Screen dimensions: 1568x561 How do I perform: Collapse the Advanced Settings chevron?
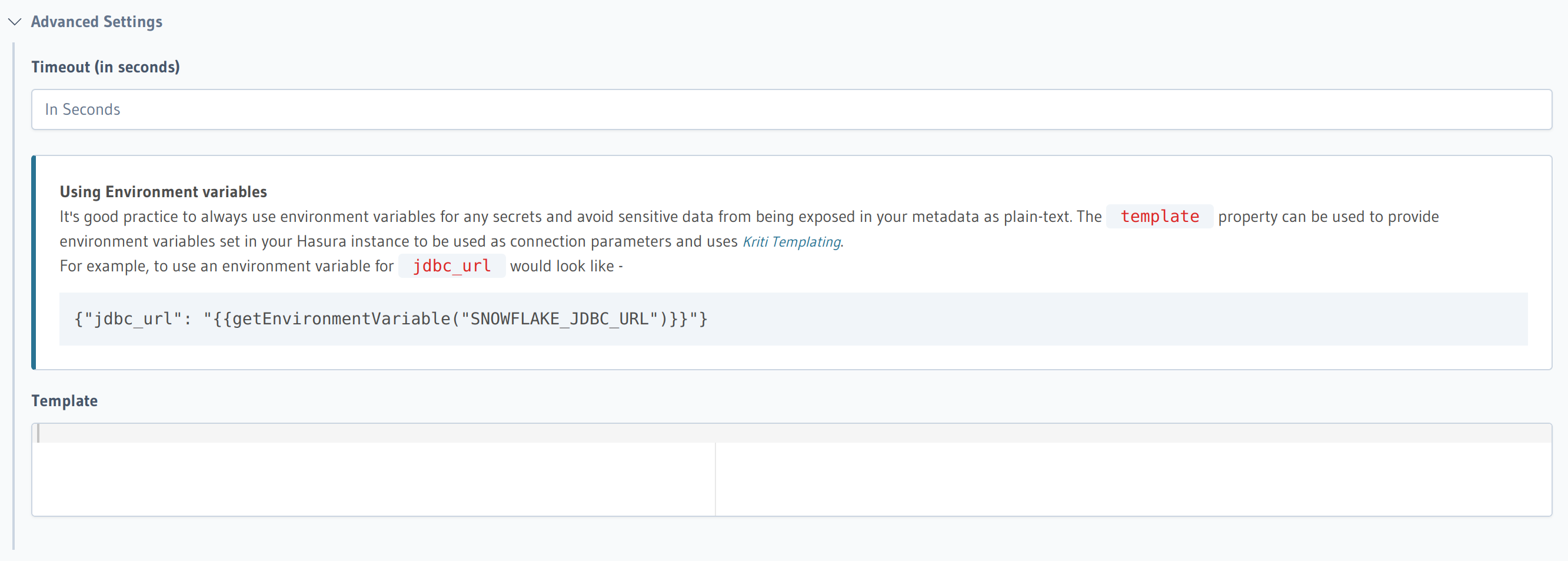click(15, 22)
